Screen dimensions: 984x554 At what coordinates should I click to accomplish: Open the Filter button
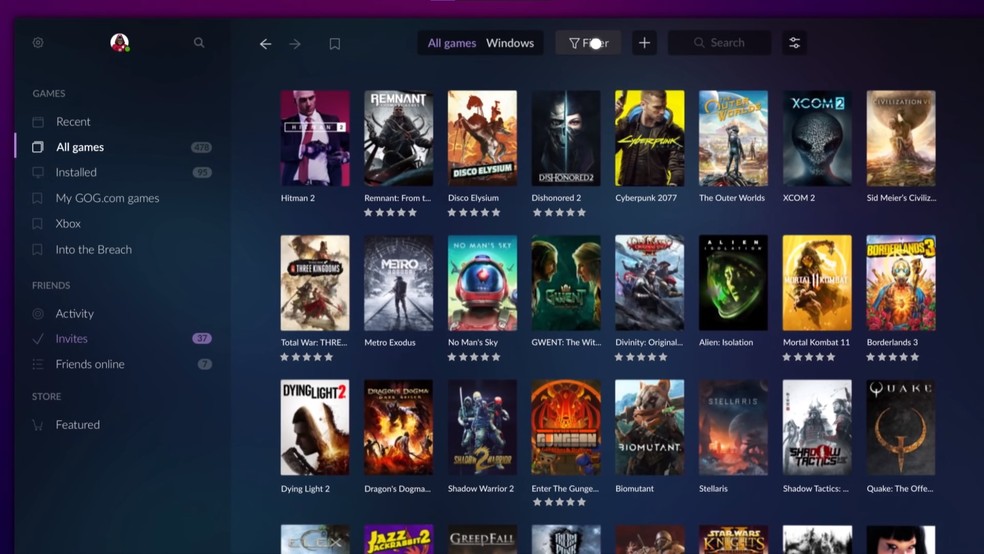tap(588, 43)
